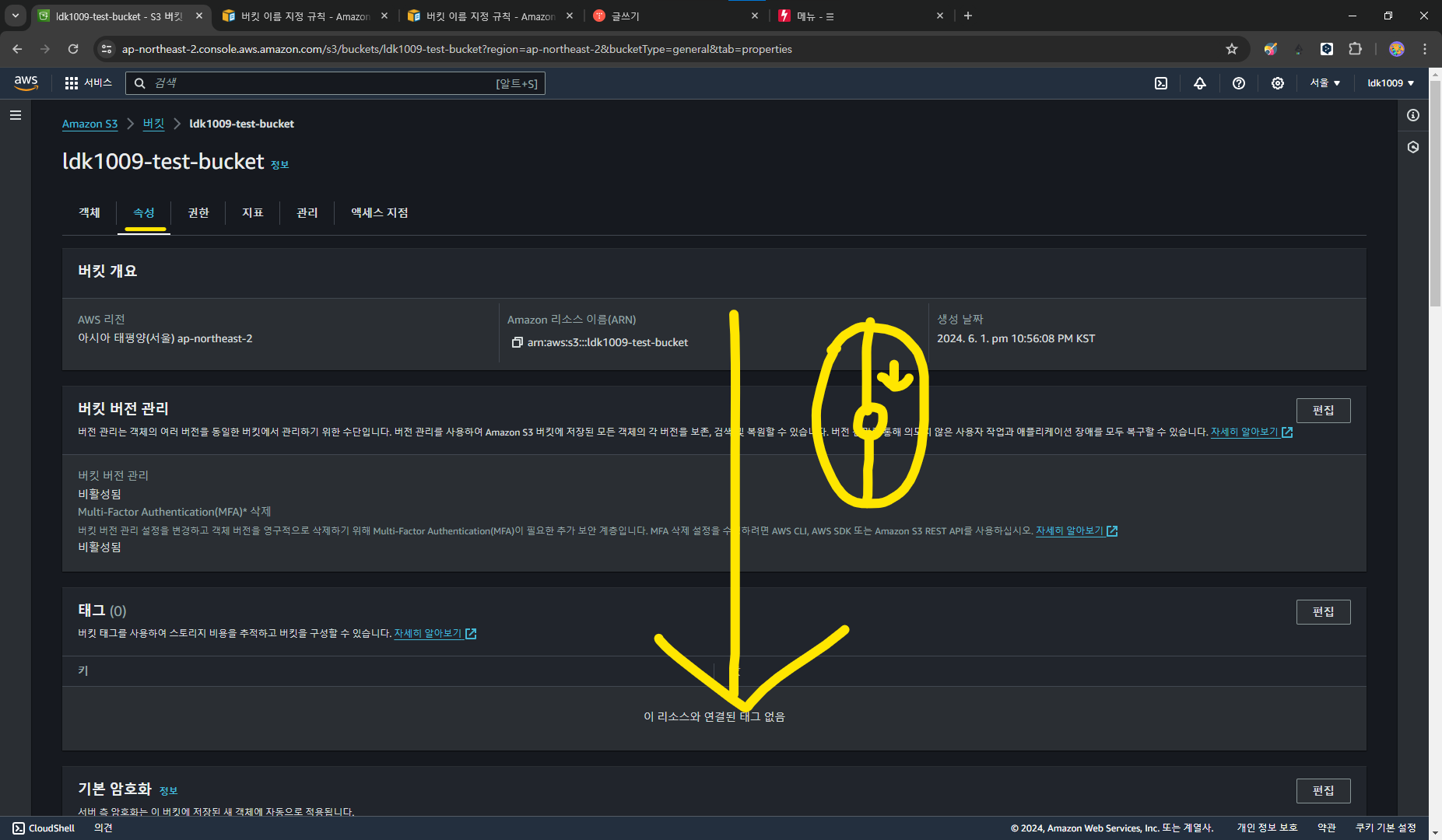
Task: Open the notifications bell
Action: 1200,83
